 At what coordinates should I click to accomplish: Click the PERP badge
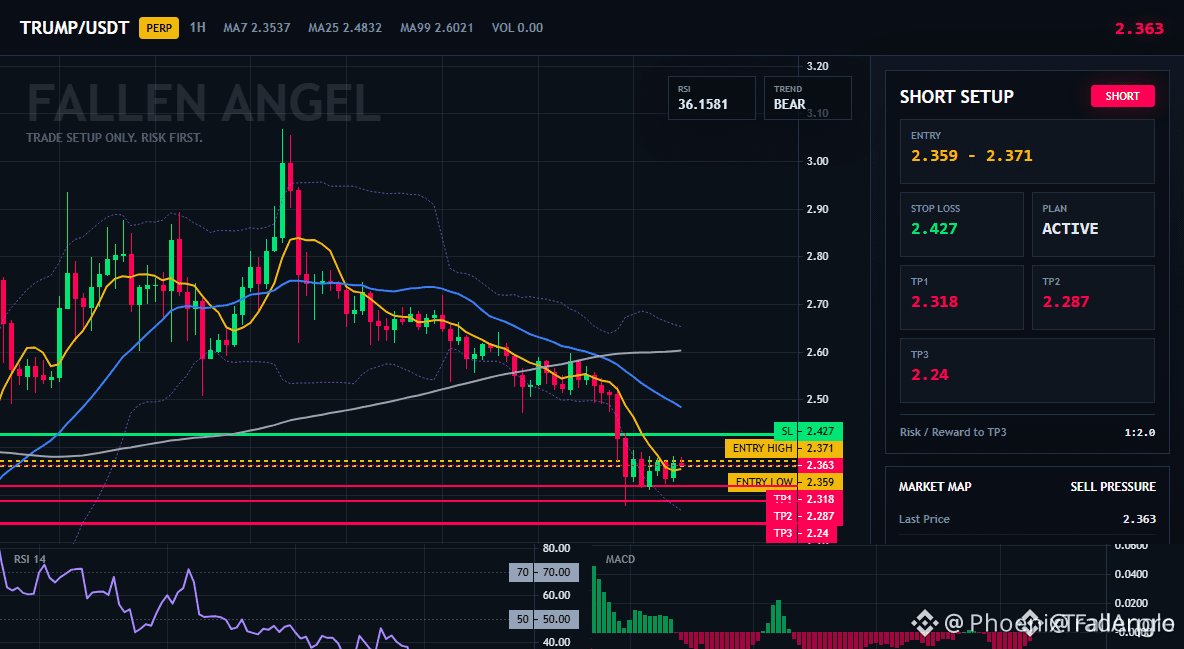pos(159,28)
